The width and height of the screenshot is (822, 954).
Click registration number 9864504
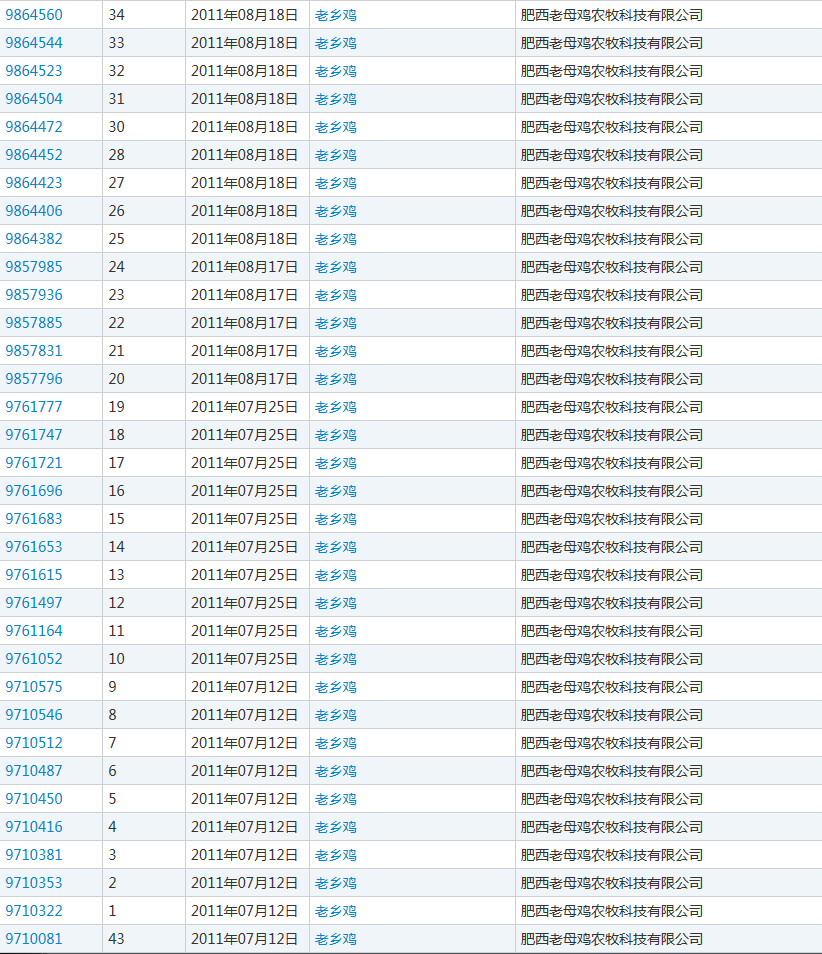click(x=34, y=99)
